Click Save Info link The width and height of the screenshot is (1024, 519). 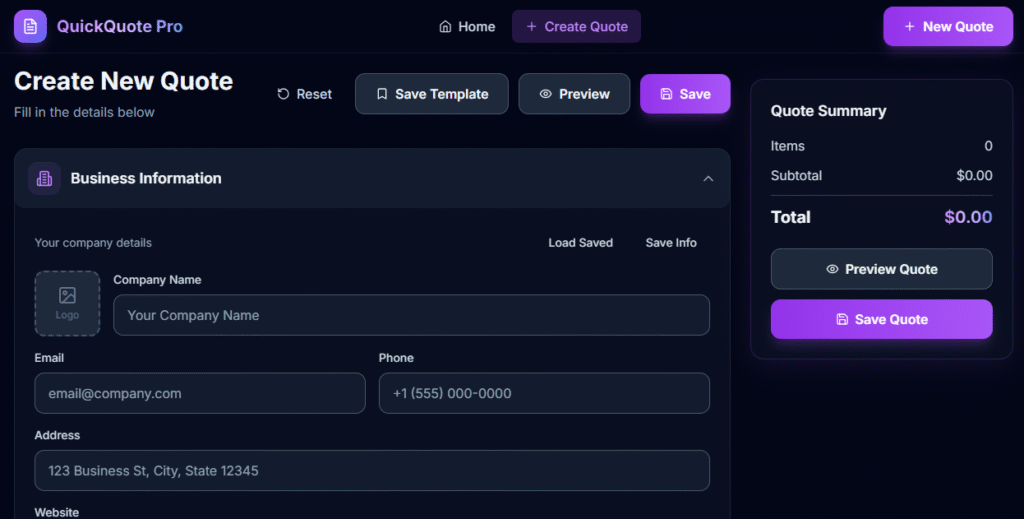(x=671, y=243)
